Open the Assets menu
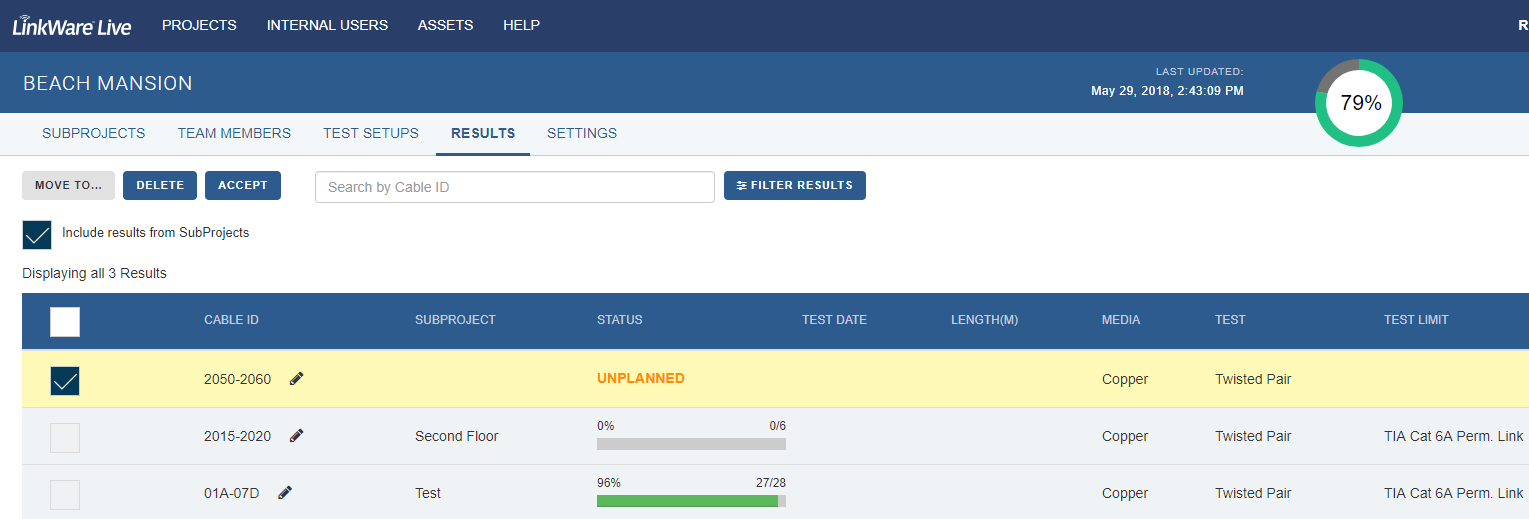Screen dimensions: 1529x519 tap(445, 25)
